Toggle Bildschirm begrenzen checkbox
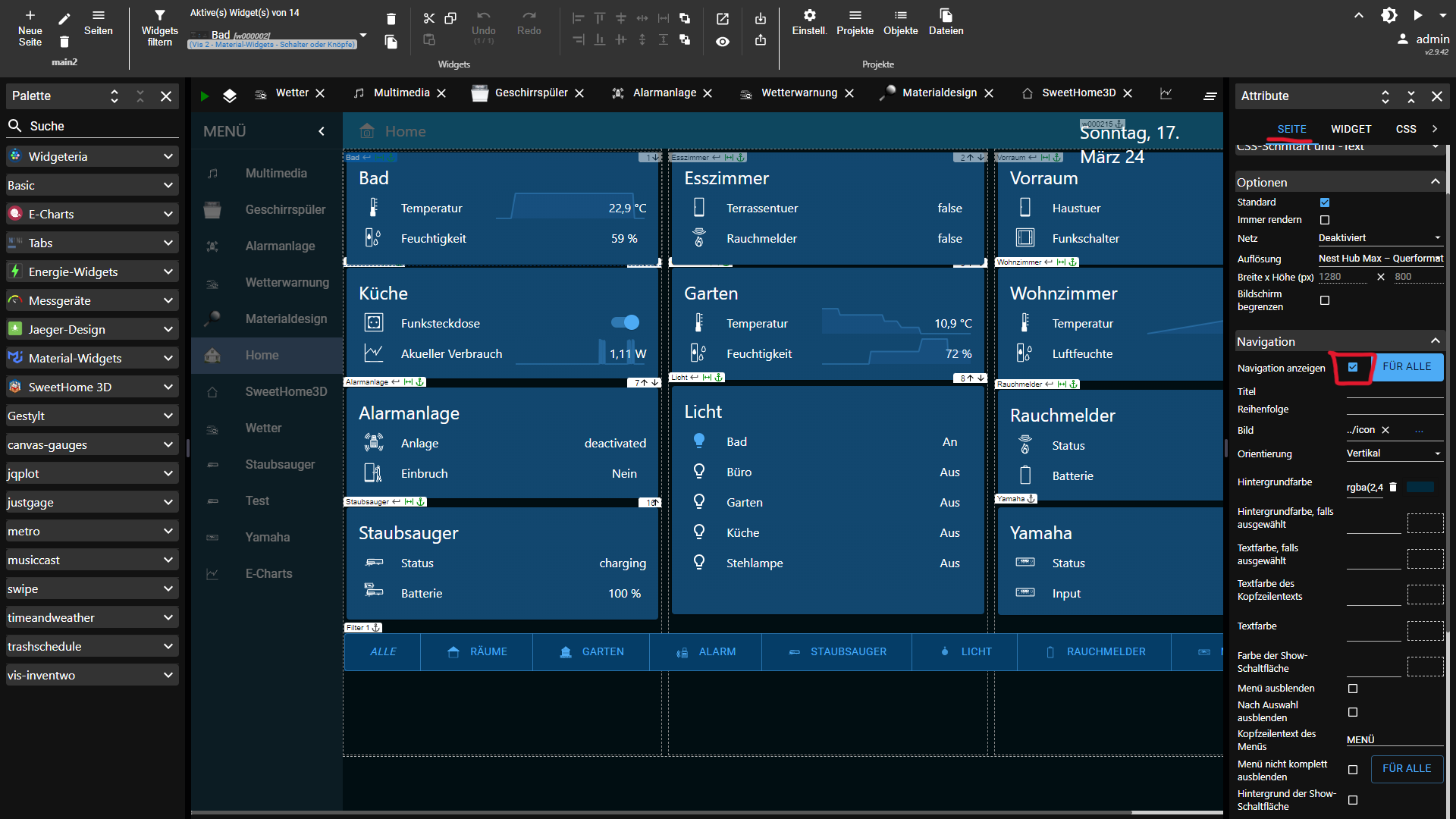The width and height of the screenshot is (1456, 819). [1325, 300]
